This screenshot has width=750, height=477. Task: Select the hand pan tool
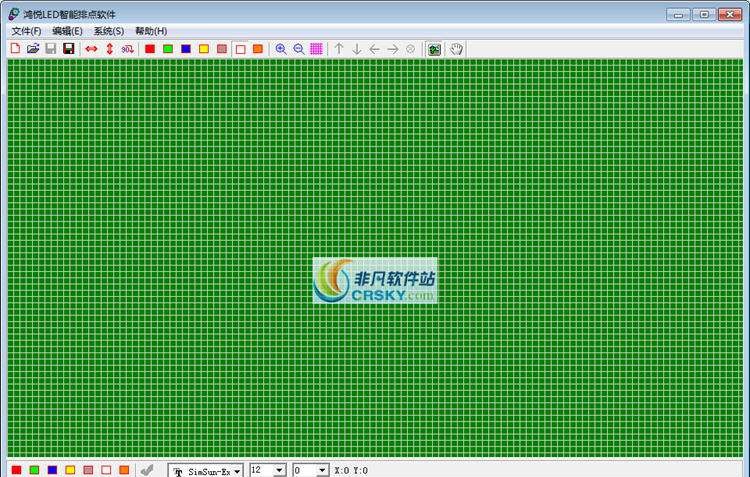click(x=456, y=49)
